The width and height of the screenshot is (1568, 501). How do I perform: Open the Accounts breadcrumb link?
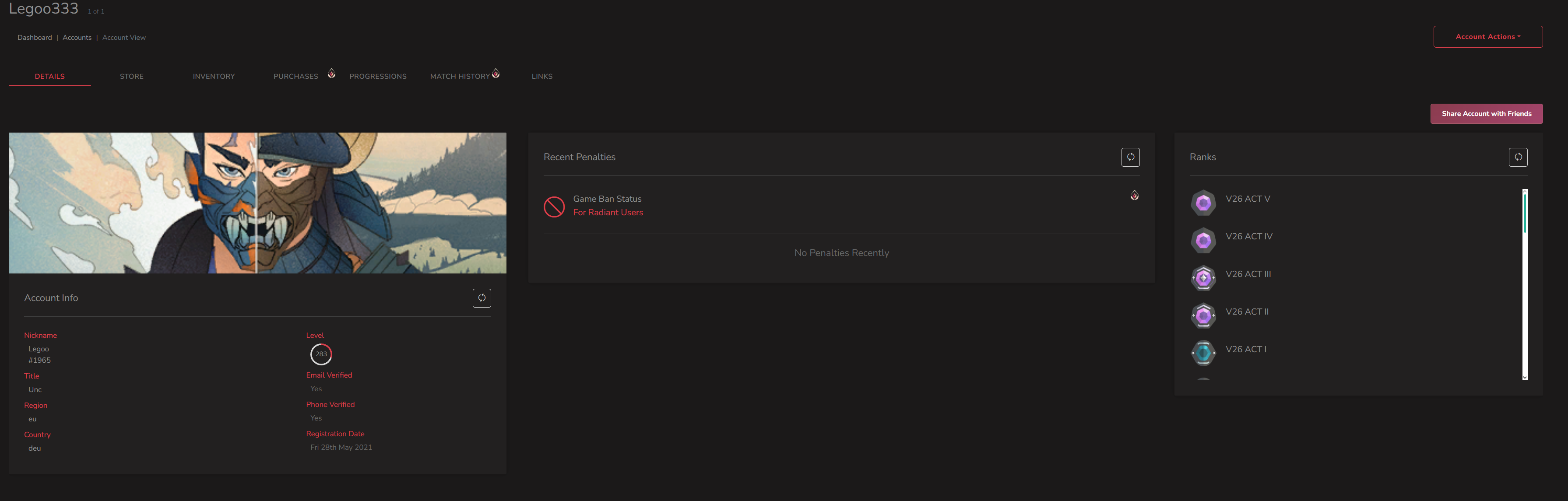(77, 38)
